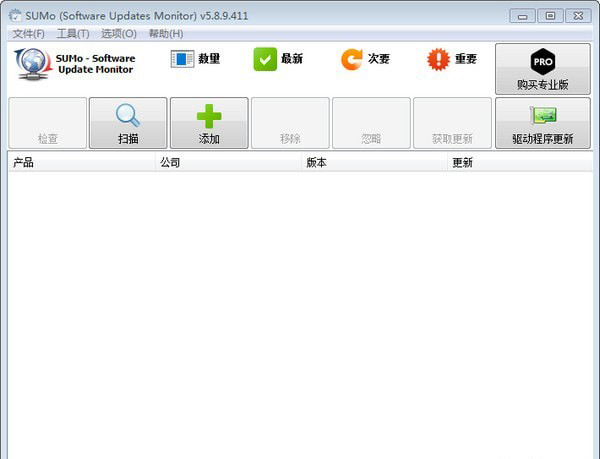Click the 购买专业版 PRO button

[543, 69]
